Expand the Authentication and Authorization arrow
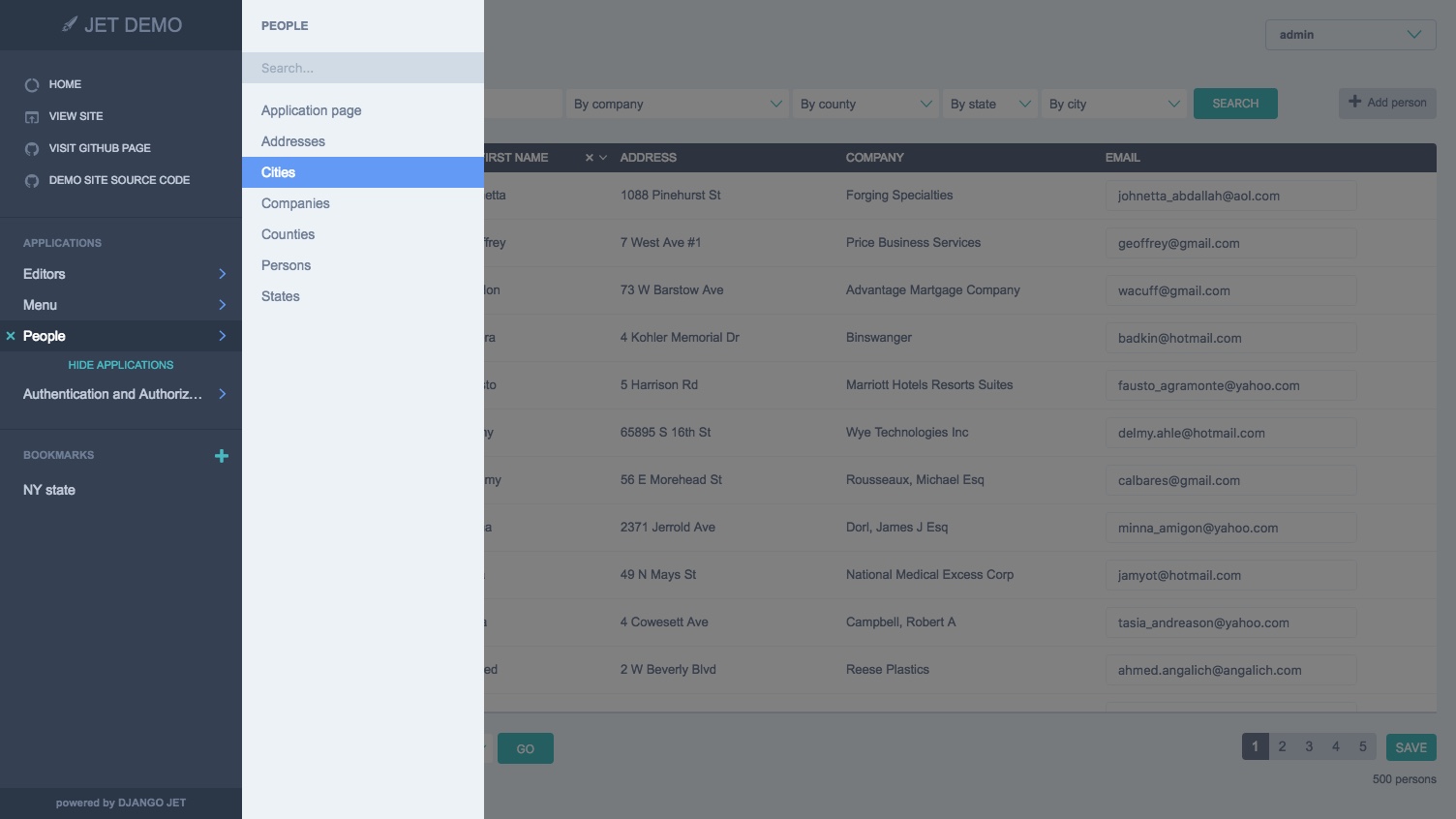Image resolution: width=1456 pixels, height=819 pixels. pos(222,394)
